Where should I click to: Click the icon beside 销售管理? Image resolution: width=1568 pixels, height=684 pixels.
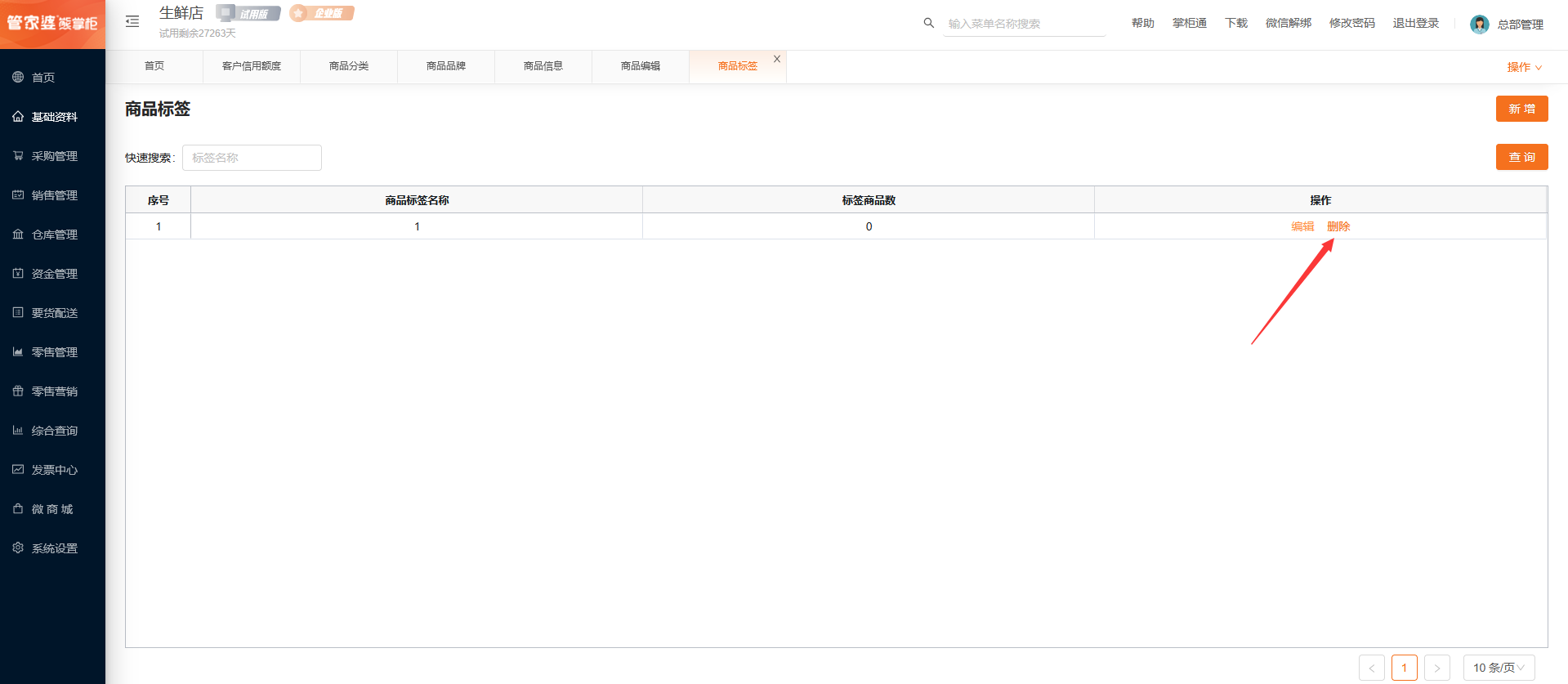18,194
